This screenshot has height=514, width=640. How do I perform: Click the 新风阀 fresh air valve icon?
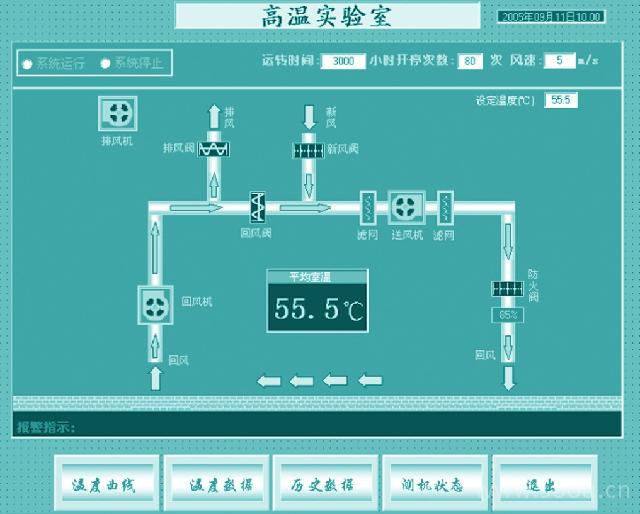pos(308,150)
